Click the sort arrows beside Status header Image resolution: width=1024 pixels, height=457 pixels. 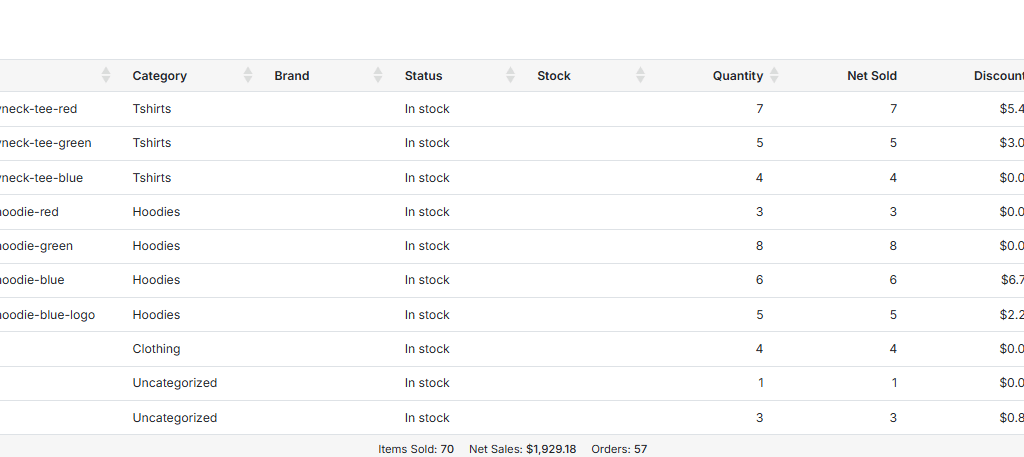click(x=510, y=75)
